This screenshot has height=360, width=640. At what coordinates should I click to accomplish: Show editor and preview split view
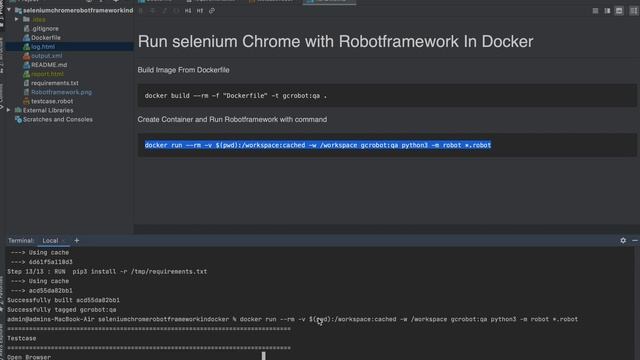(607, 11)
